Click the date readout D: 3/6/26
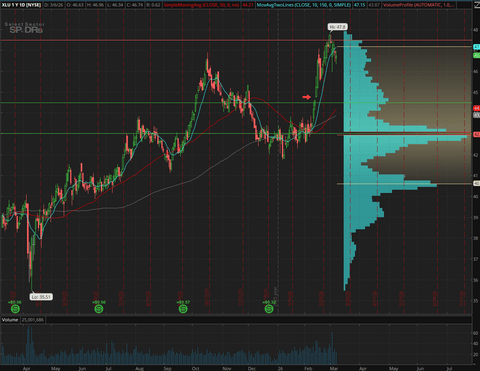This screenshot has width=480, height=371. (54, 5)
